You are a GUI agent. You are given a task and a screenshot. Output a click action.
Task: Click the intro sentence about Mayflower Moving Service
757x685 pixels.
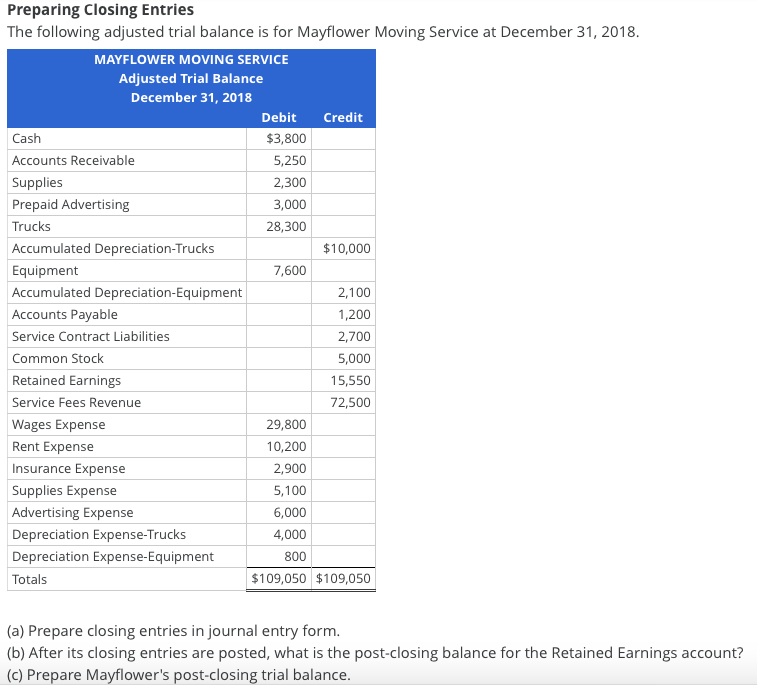pos(323,32)
